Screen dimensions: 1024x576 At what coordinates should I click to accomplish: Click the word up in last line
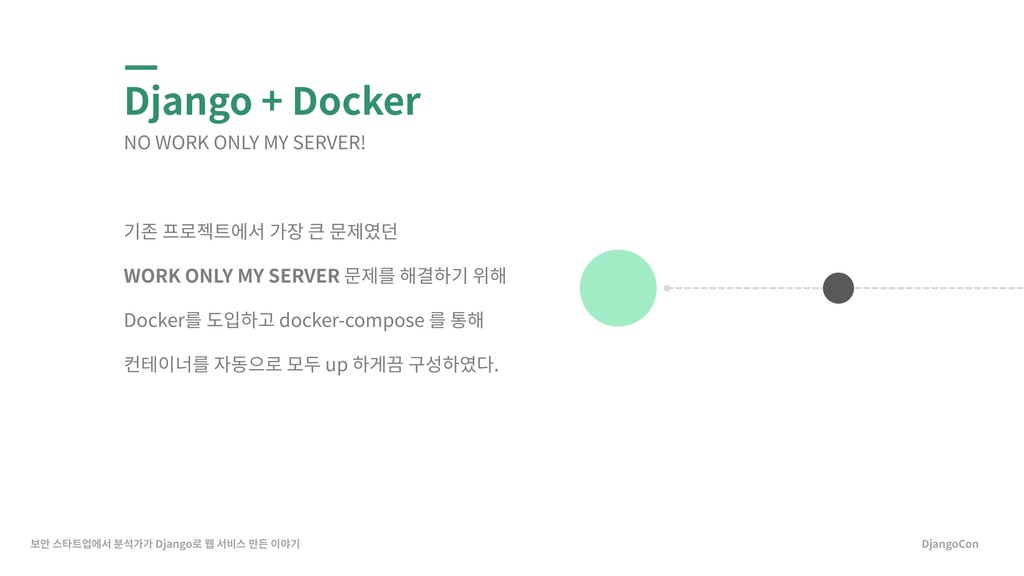coord(336,366)
